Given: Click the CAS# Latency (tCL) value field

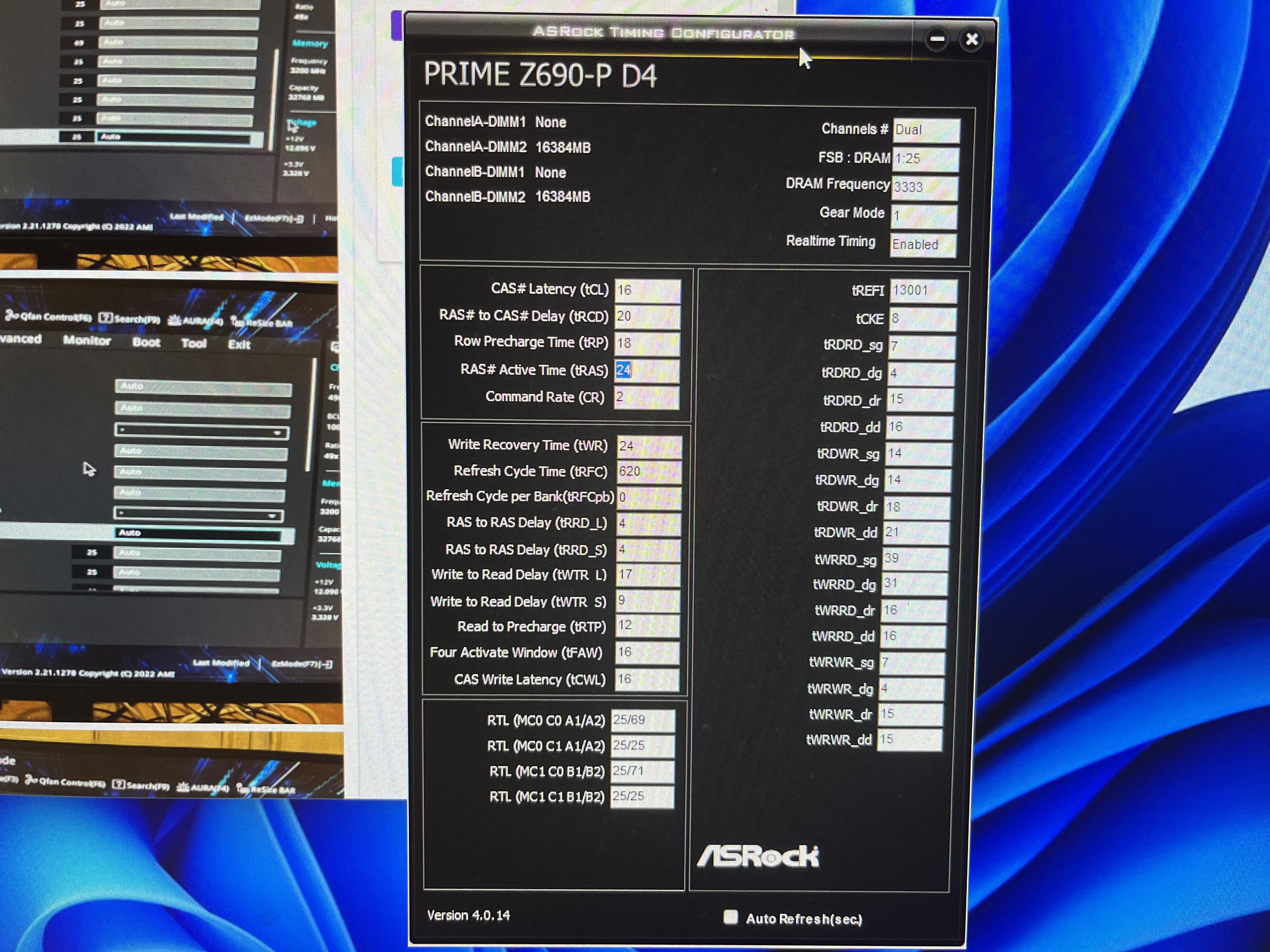Looking at the screenshot, I should (x=647, y=290).
